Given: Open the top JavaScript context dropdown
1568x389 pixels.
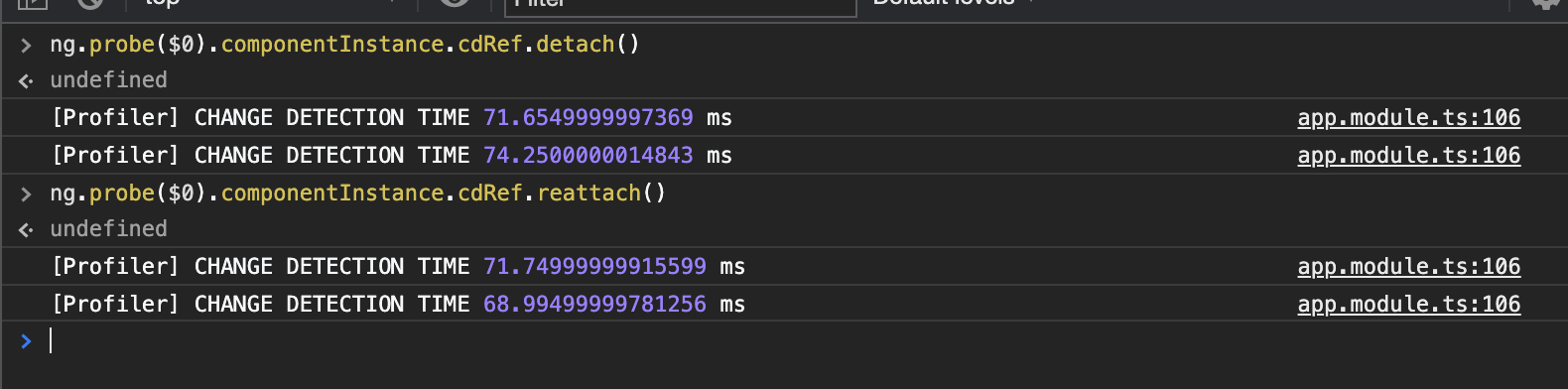Looking at the screenshot, I should coord(268,4).
